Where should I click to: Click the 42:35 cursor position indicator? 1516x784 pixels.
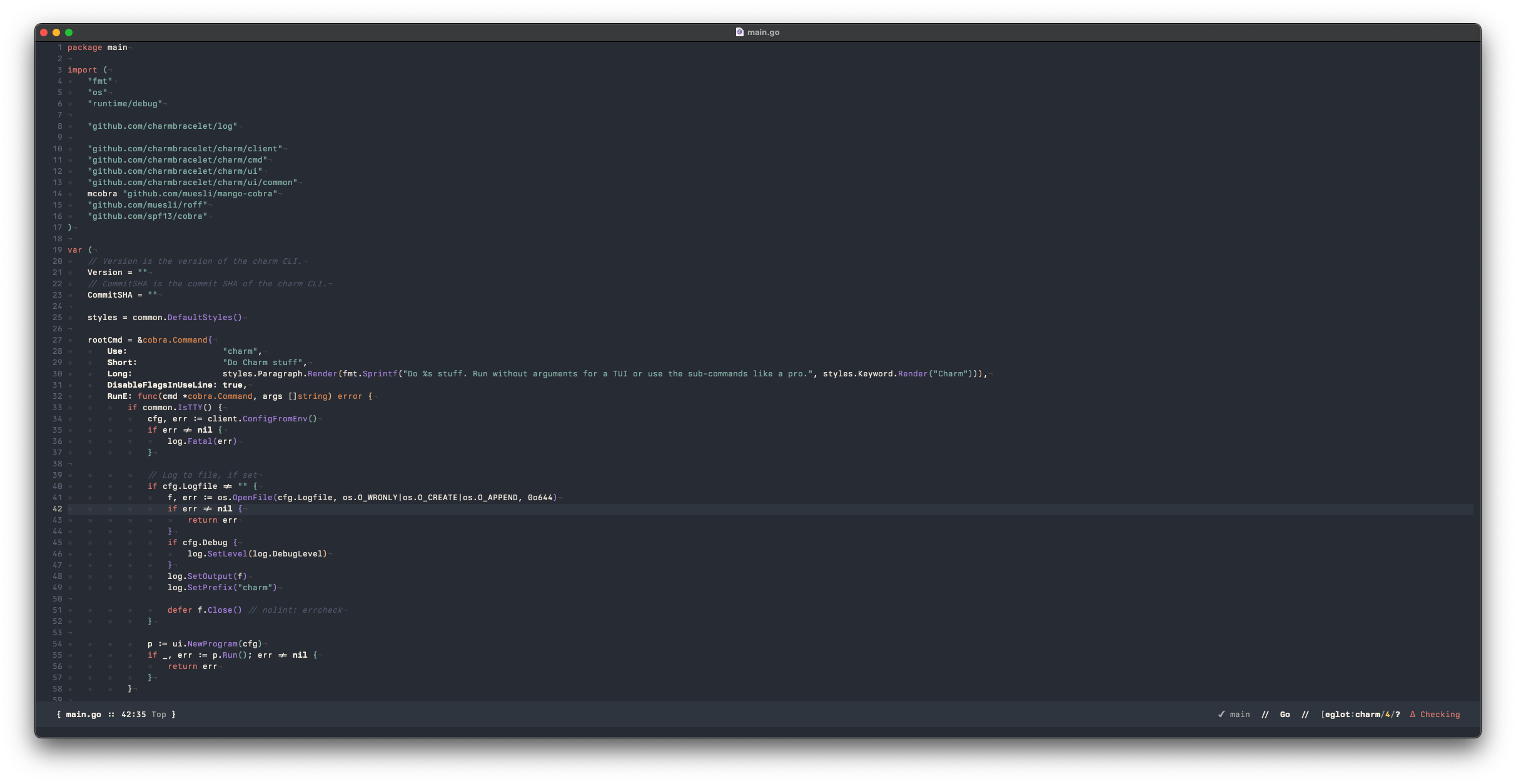pos(133,714)
